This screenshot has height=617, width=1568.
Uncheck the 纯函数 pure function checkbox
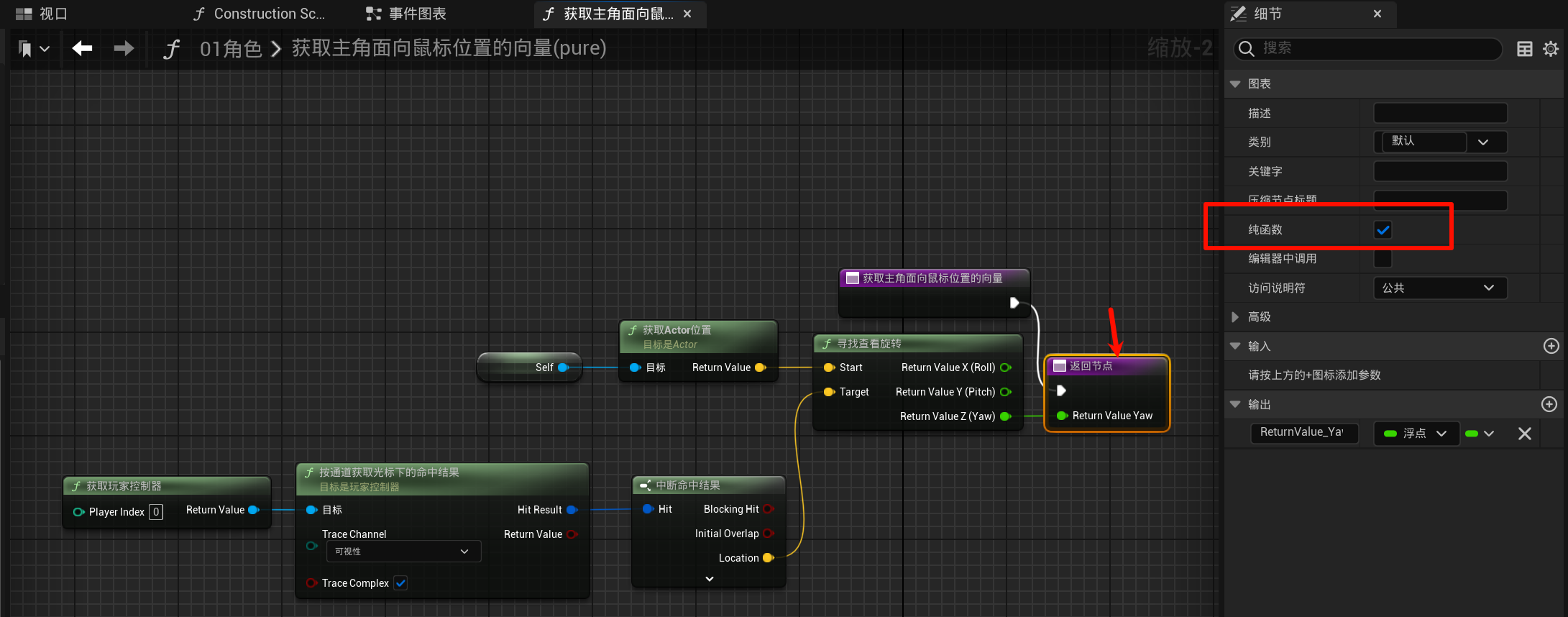1383,230
